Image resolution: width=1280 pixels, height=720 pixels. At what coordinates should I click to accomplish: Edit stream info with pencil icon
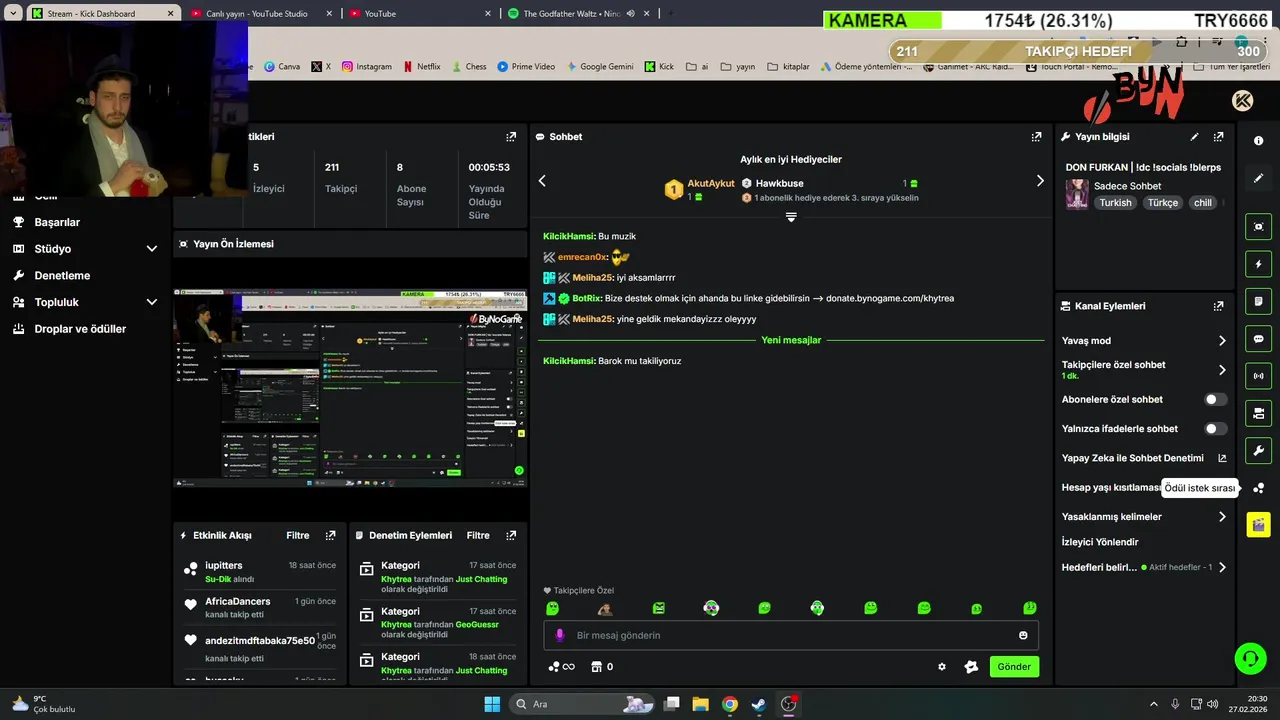pyautogui.click(x=1194, y=137)
